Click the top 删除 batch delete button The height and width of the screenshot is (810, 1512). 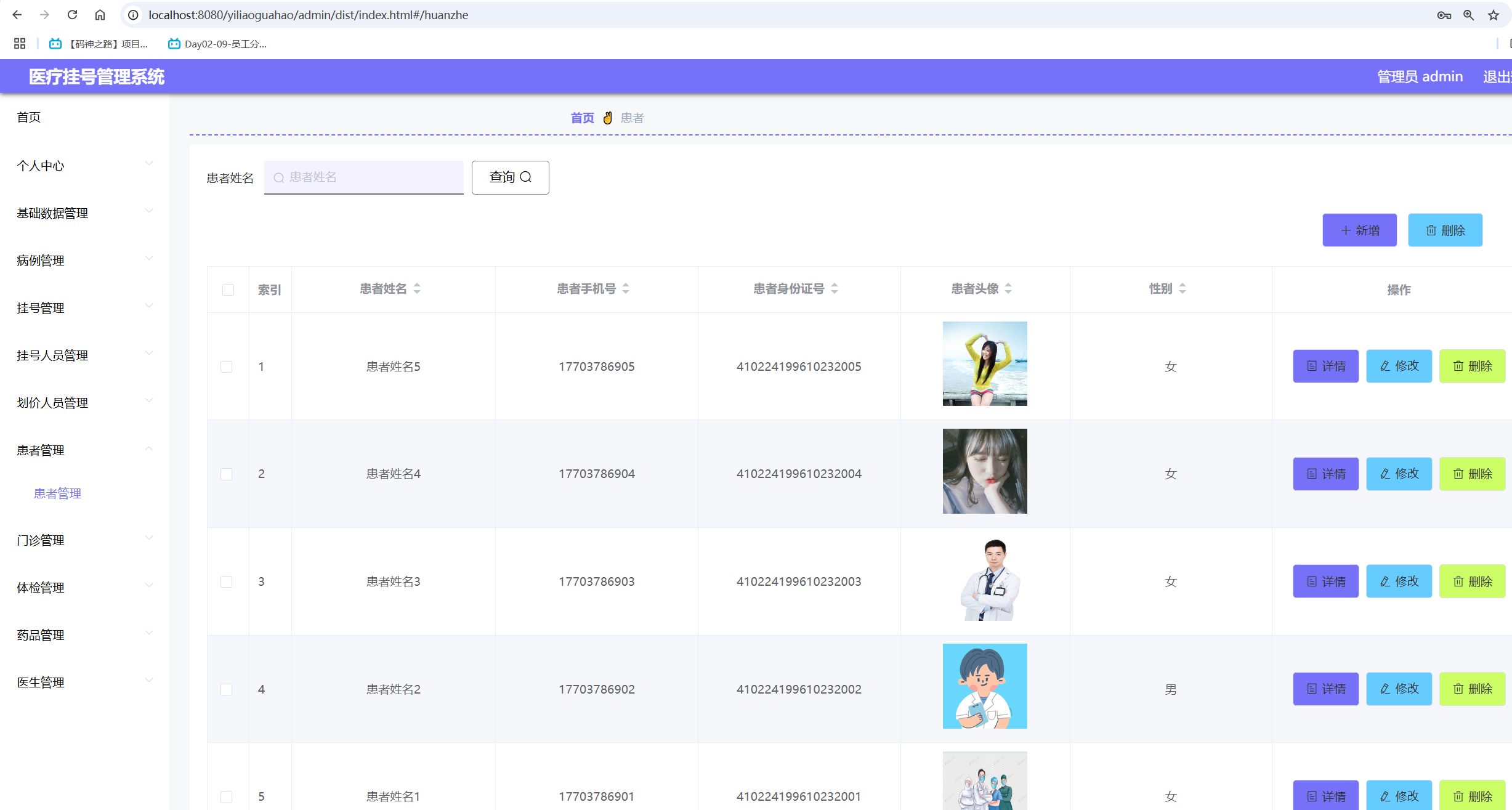click(1445, 230)
